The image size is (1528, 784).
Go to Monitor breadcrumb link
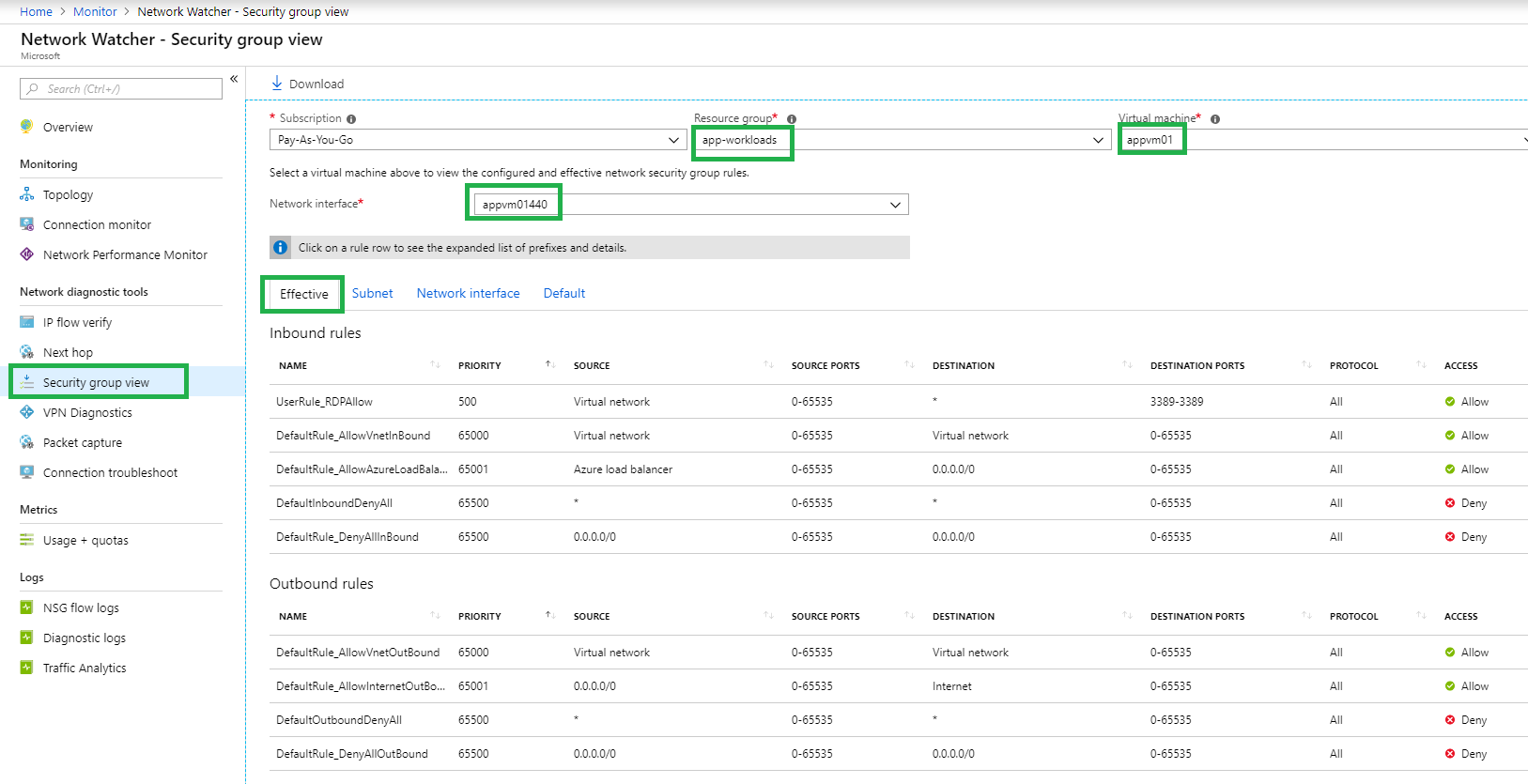click(95, 12)
